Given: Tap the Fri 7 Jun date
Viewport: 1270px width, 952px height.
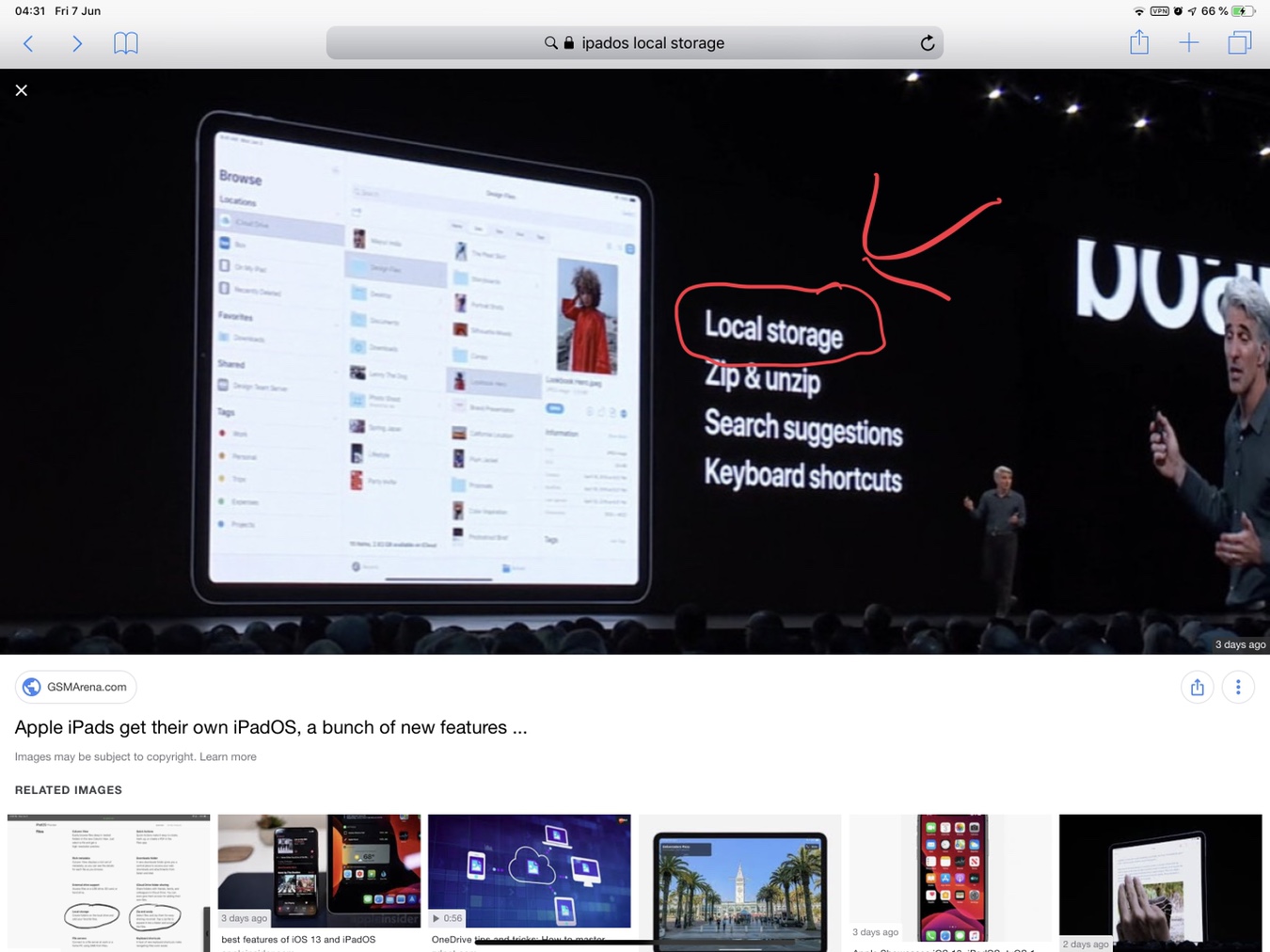Looking at the screenshot, I should (78, 11).
